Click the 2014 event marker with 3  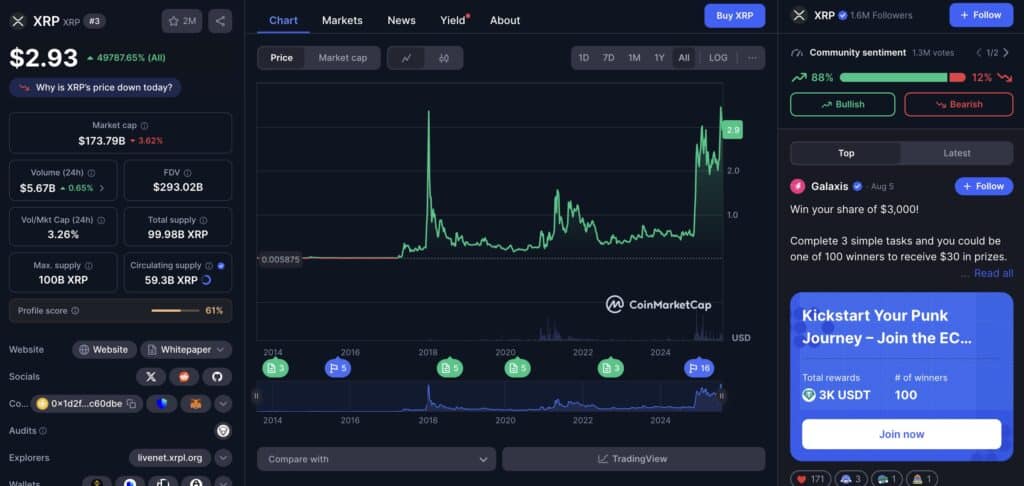(x=275, y=368)
